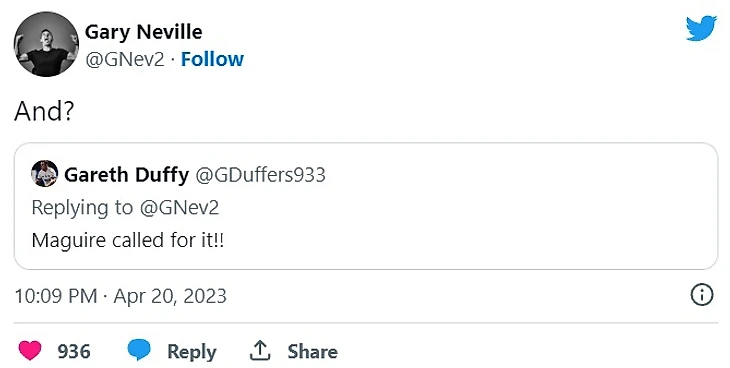Click the share upload arrow icon

click(260, 350)
